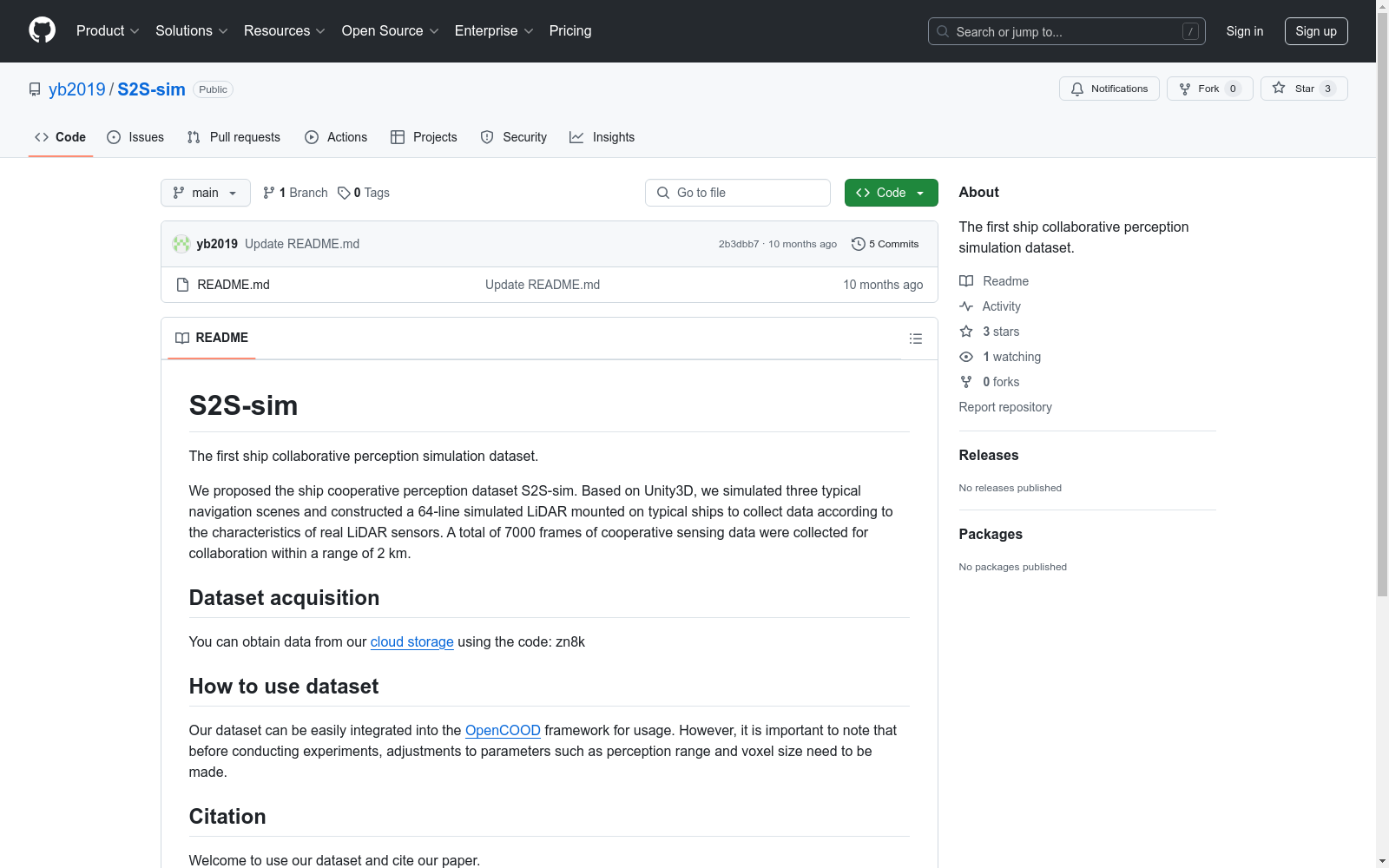Viewport: 1389px width, 868px height.
Task: Click the star count 3 badge
Action: click(x=1327, y=89)
